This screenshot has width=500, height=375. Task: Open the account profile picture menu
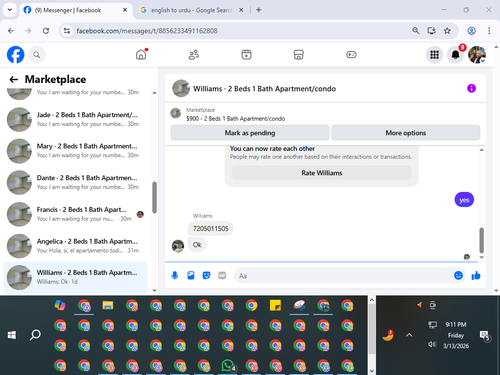click(477, 55)
